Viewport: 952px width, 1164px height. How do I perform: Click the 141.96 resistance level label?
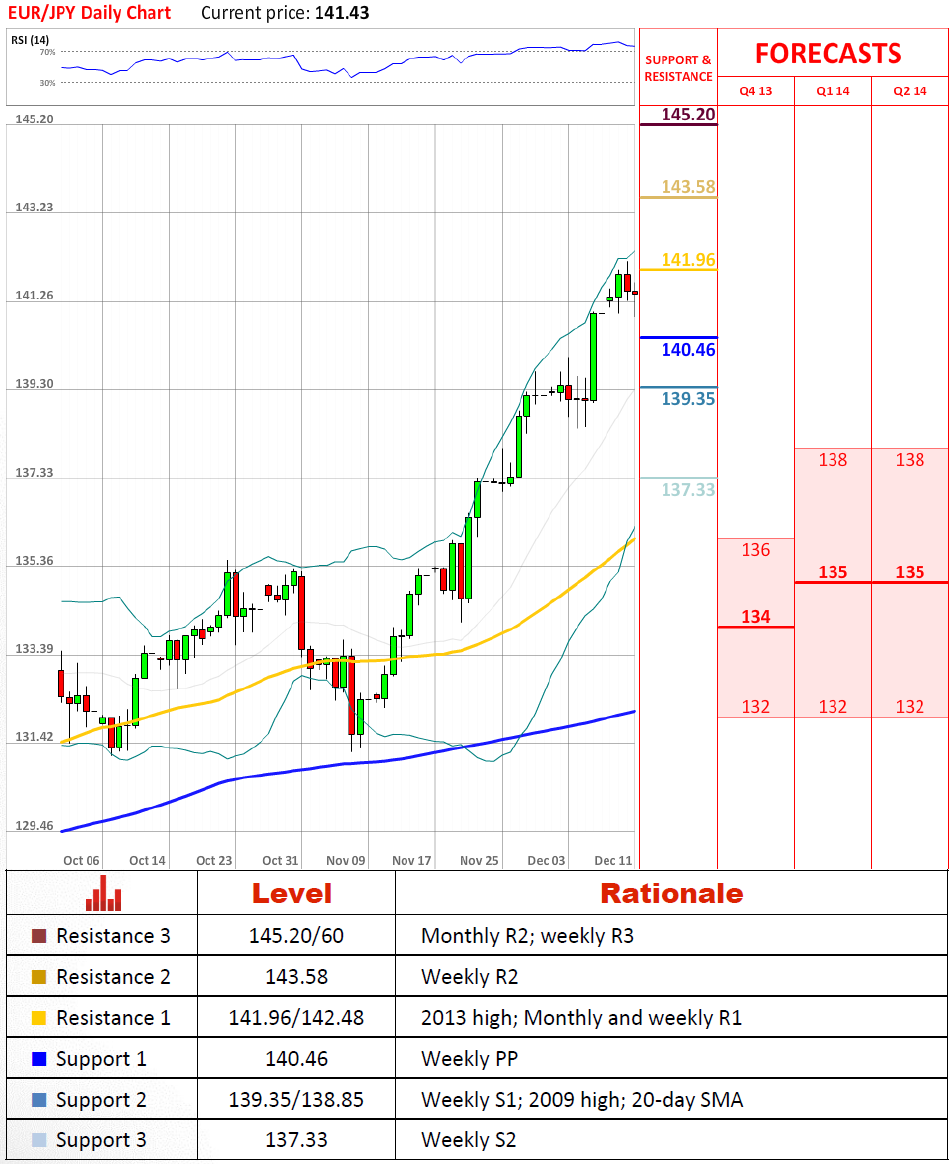point(688,260)
